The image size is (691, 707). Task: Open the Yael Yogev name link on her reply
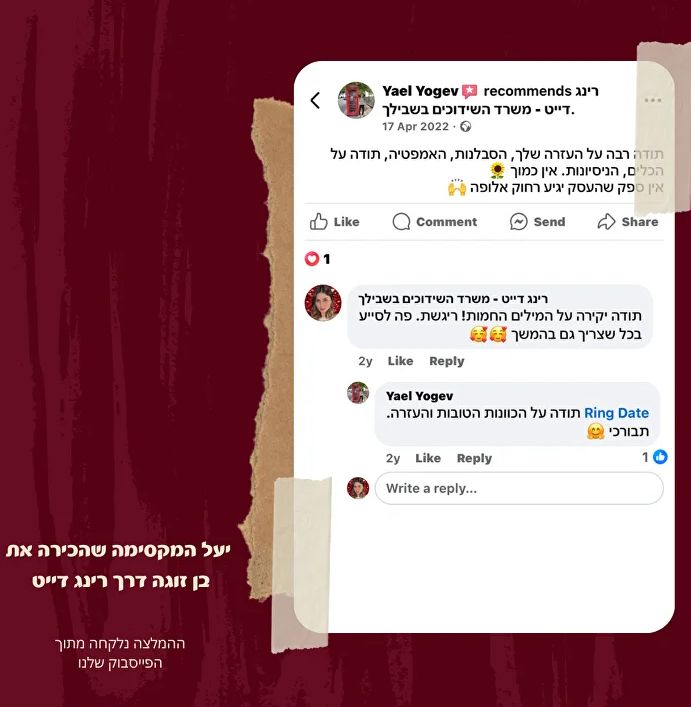[x=420, y=396]
